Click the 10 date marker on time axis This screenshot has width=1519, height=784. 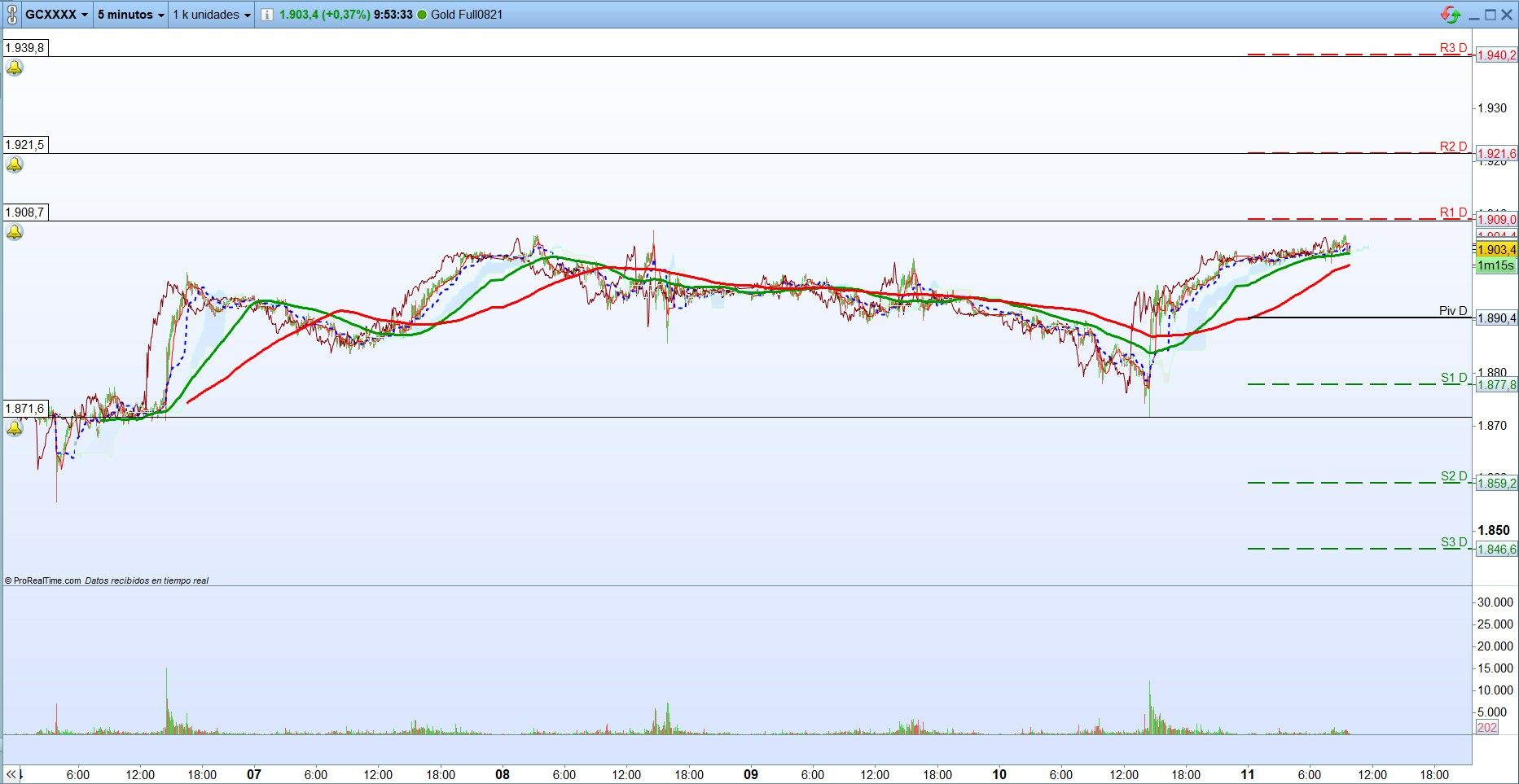coord(999,774)
